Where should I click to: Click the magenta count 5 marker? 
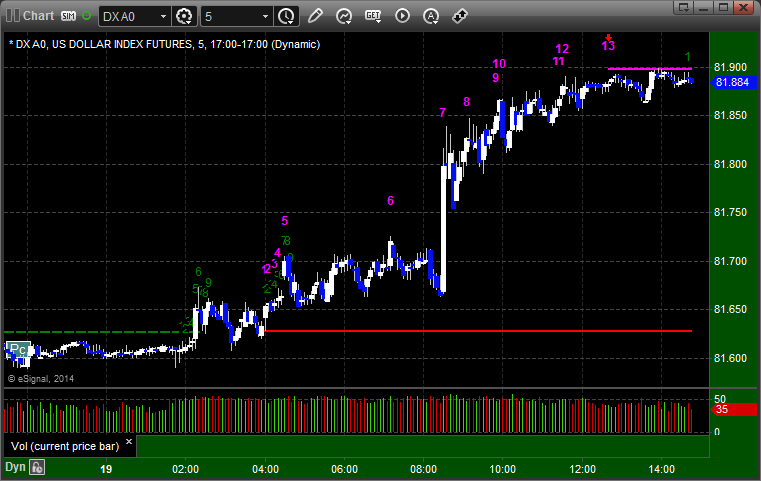coord(284,220)
